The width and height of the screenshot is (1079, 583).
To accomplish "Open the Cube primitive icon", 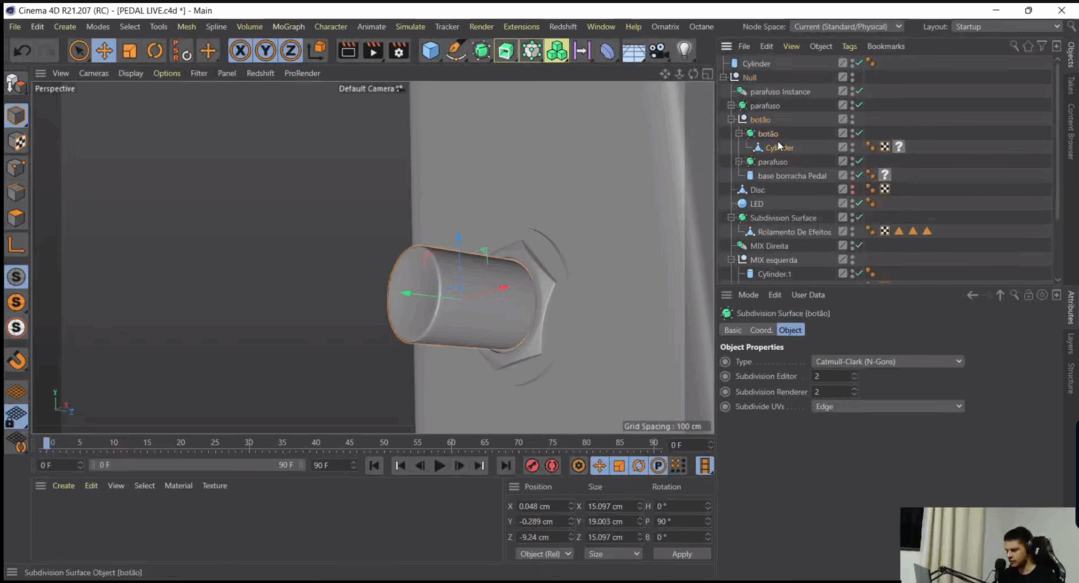I will click(430, 50).
